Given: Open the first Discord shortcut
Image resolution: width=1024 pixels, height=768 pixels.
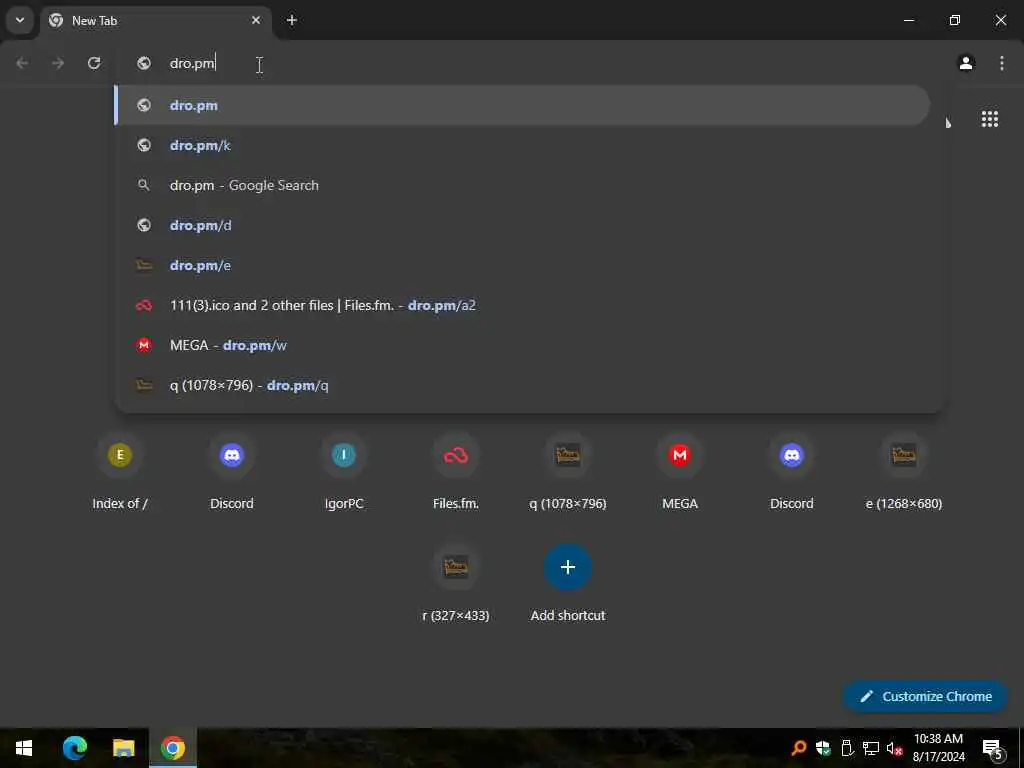Looking at the screenshot, I should pyautogui.click(x=232, y=474).
